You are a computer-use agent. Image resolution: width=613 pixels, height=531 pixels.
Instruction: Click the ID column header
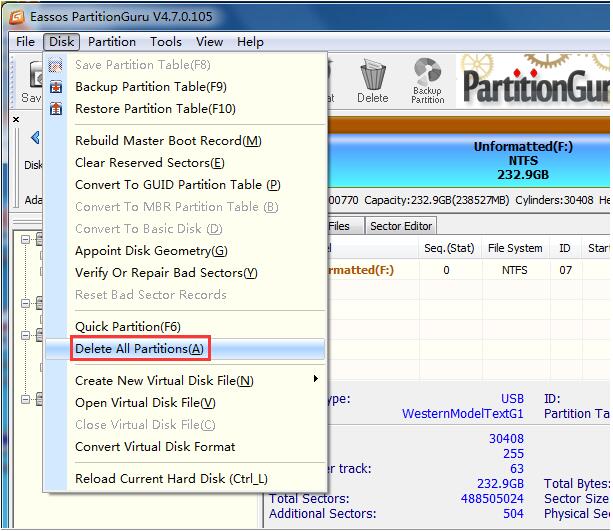click(x=565, y=248)
